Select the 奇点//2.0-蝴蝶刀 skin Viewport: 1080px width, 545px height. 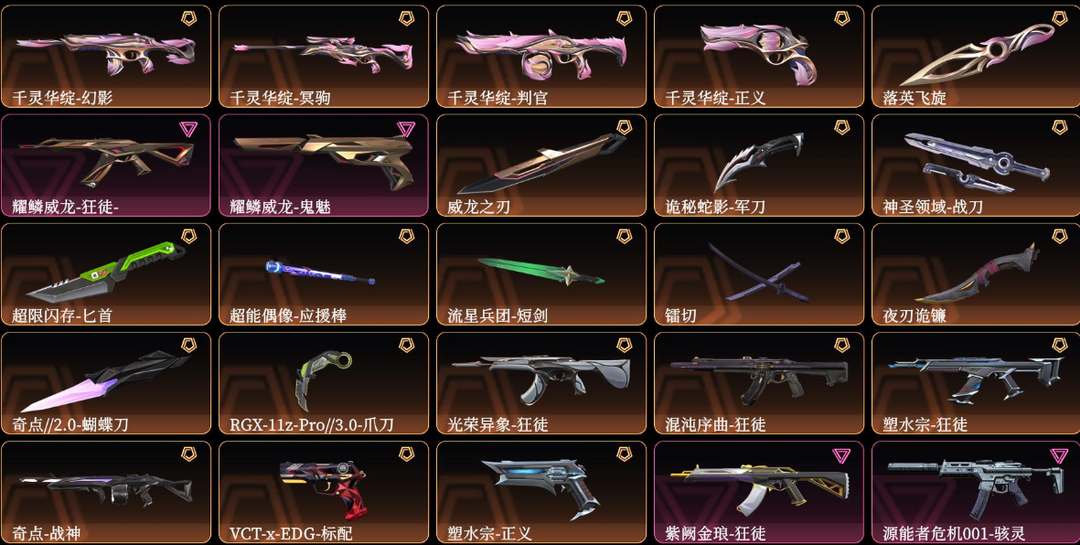[x=106, y=383]
